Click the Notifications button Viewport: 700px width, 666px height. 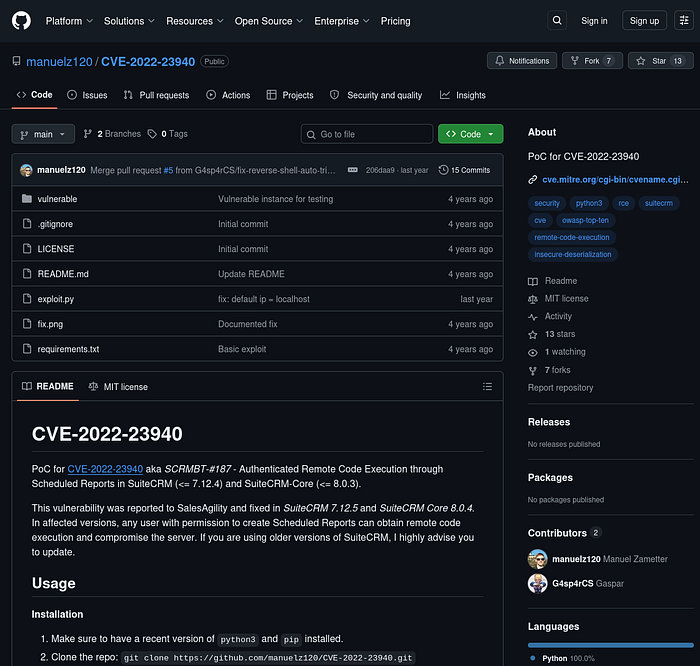(x=521, y=61)
